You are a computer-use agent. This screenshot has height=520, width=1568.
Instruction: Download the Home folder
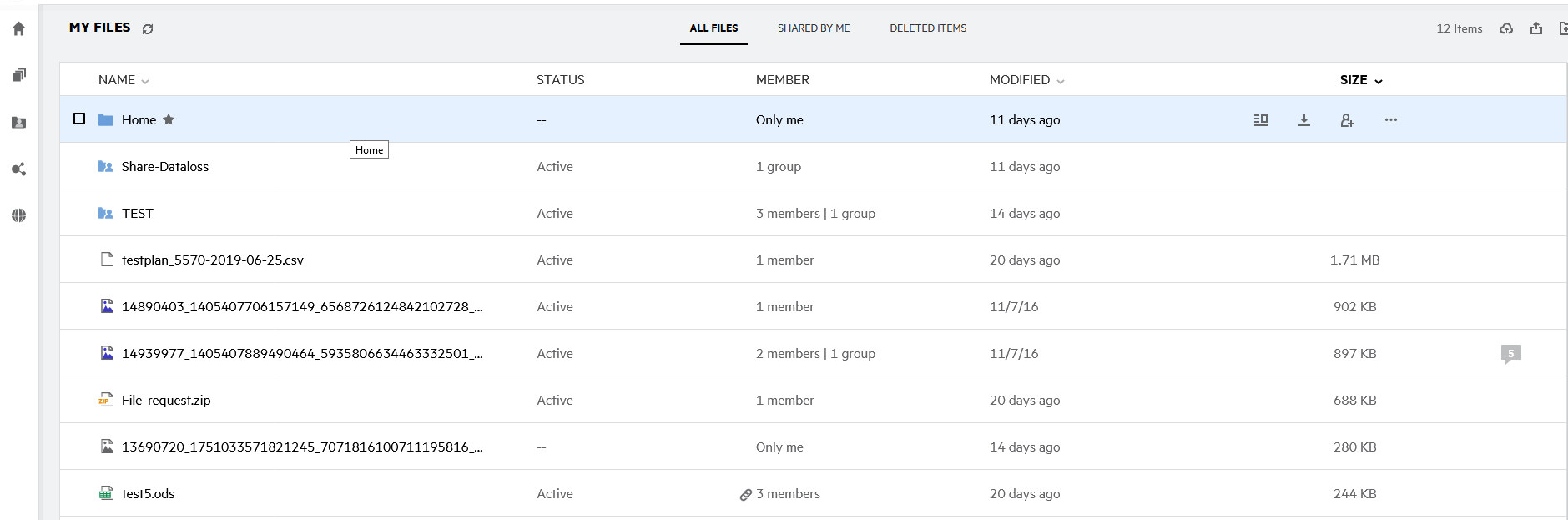pyautogui.click(x=1303, y=120)
